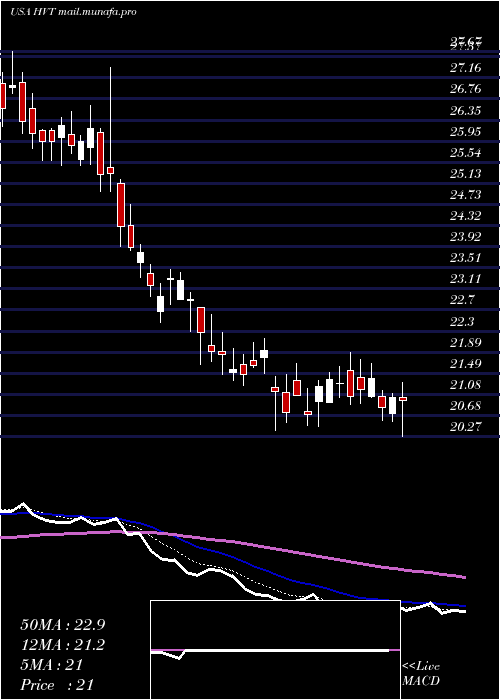Select the 27.16 price axis label

(466, 68)
